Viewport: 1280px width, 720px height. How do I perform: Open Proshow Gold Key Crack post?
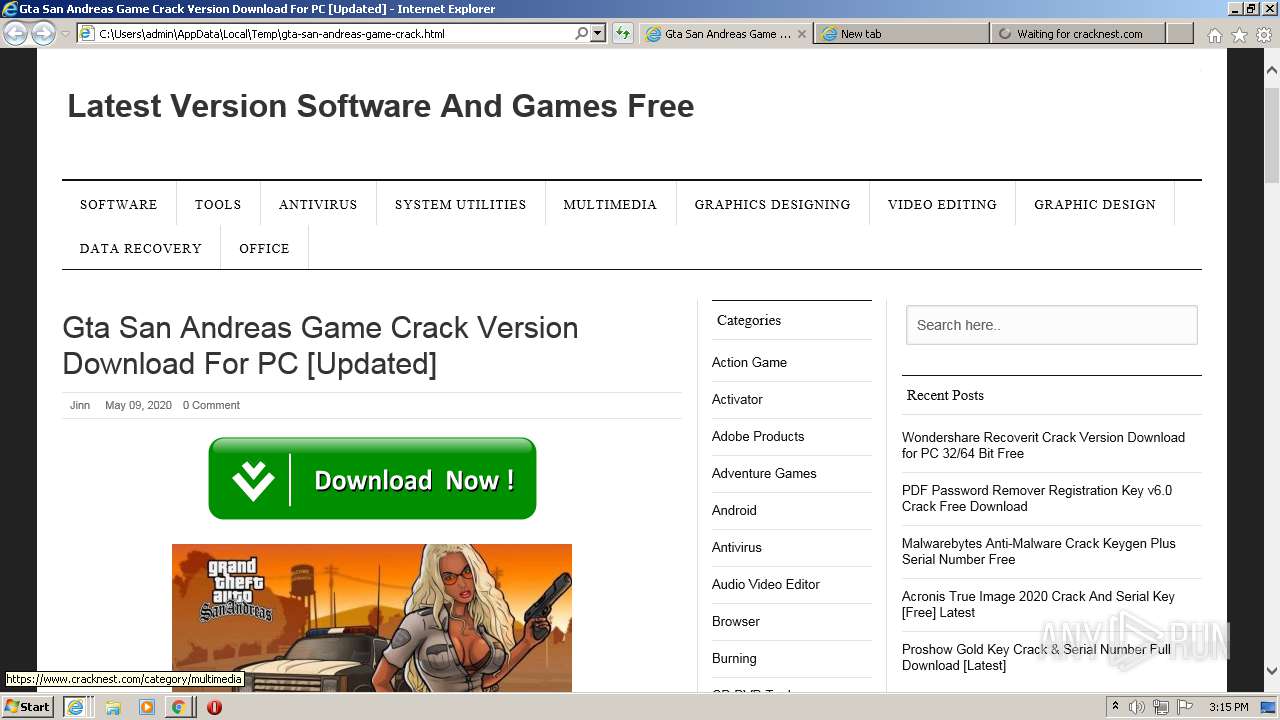tap(1036, 657)
